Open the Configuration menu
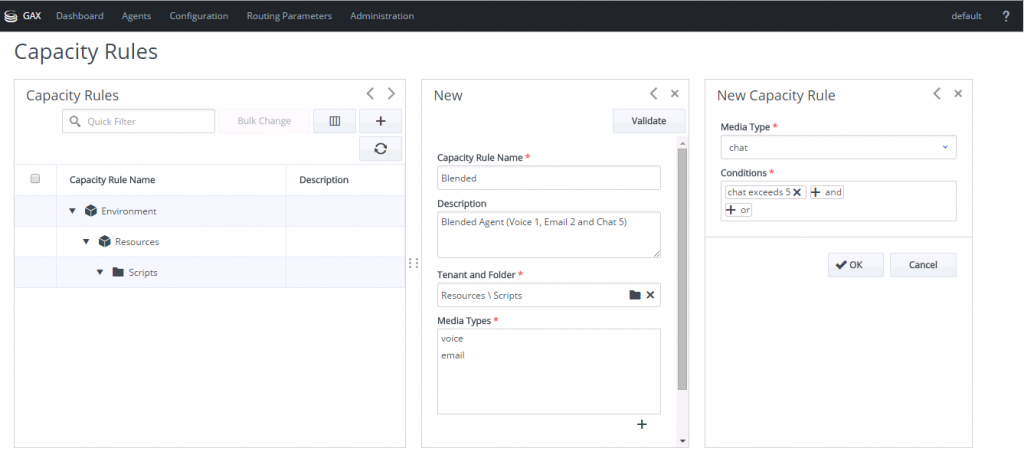 point(199,16)
